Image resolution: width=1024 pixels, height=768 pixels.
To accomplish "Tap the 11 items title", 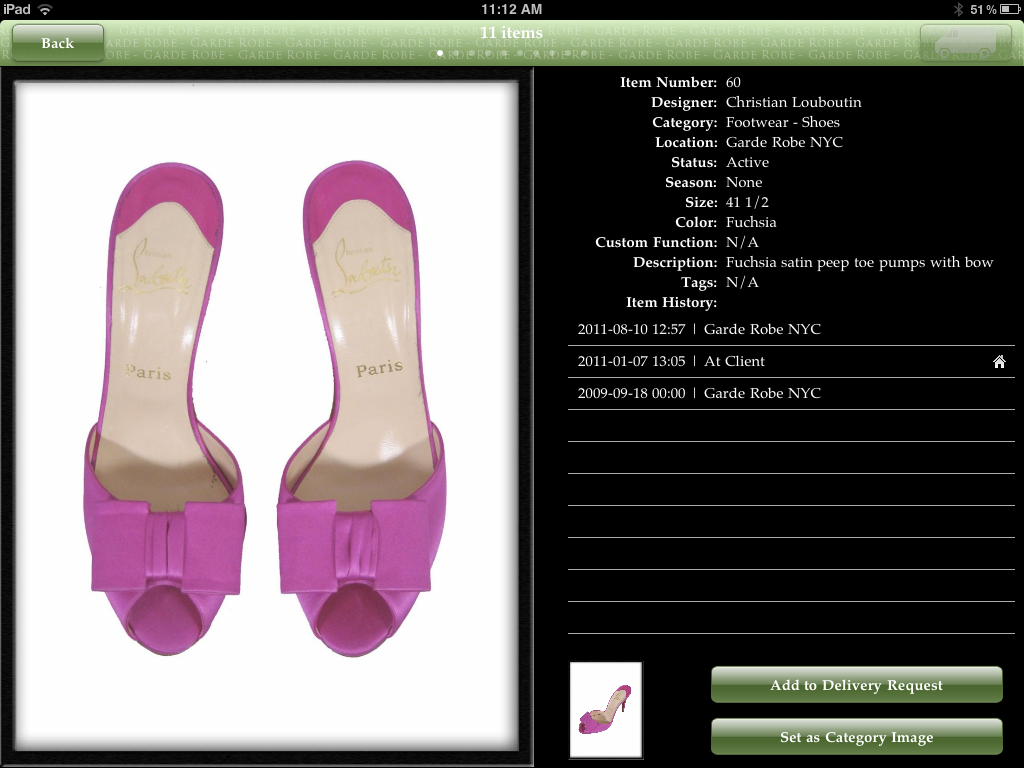I will tap(511, 33).
